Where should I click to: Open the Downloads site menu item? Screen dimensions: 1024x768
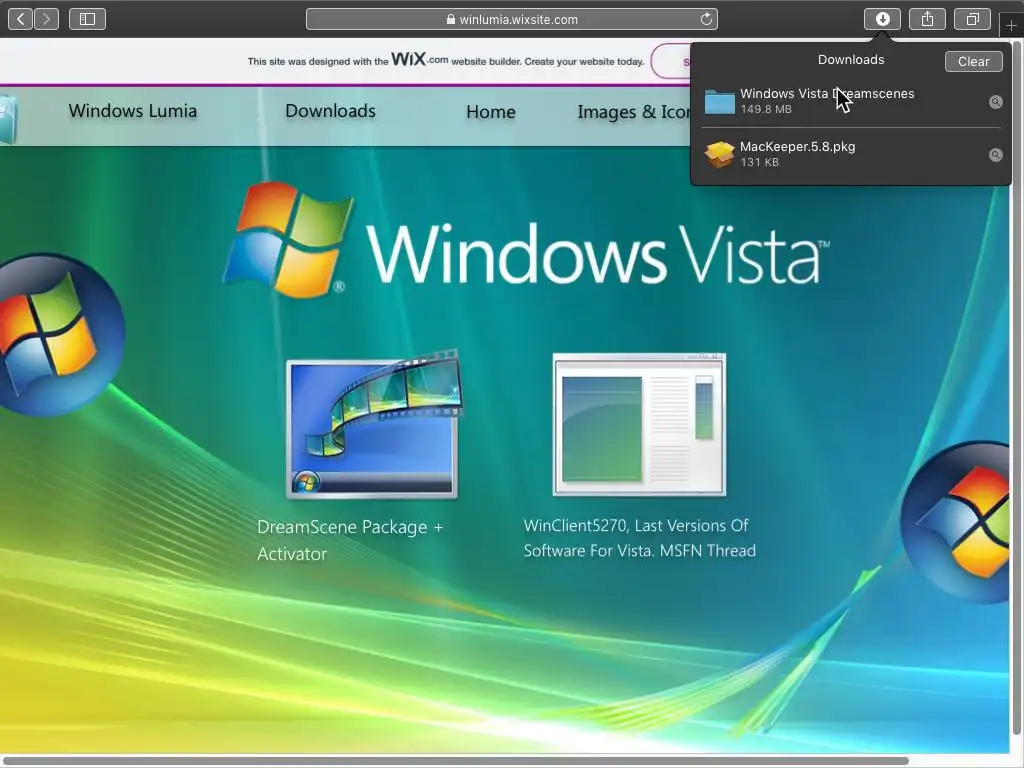[x=330, y=111]
